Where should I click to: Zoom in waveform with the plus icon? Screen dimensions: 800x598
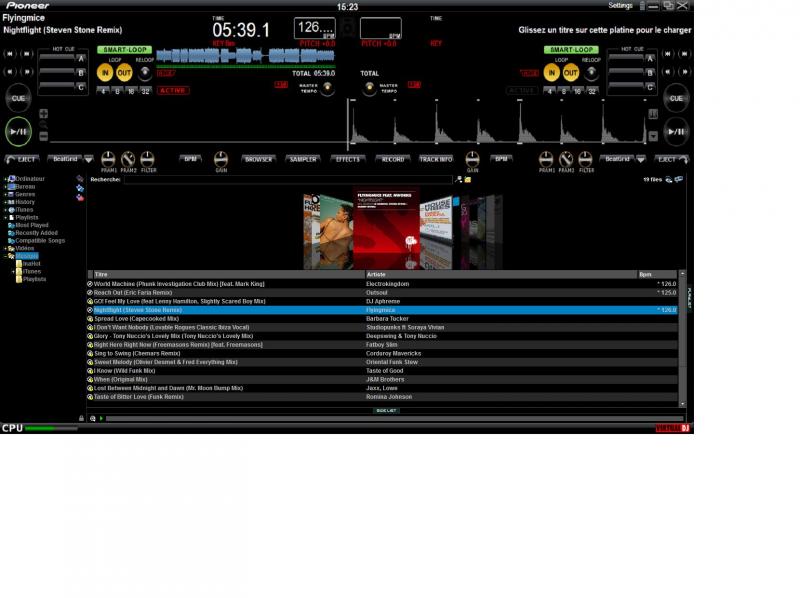point(43,114)
